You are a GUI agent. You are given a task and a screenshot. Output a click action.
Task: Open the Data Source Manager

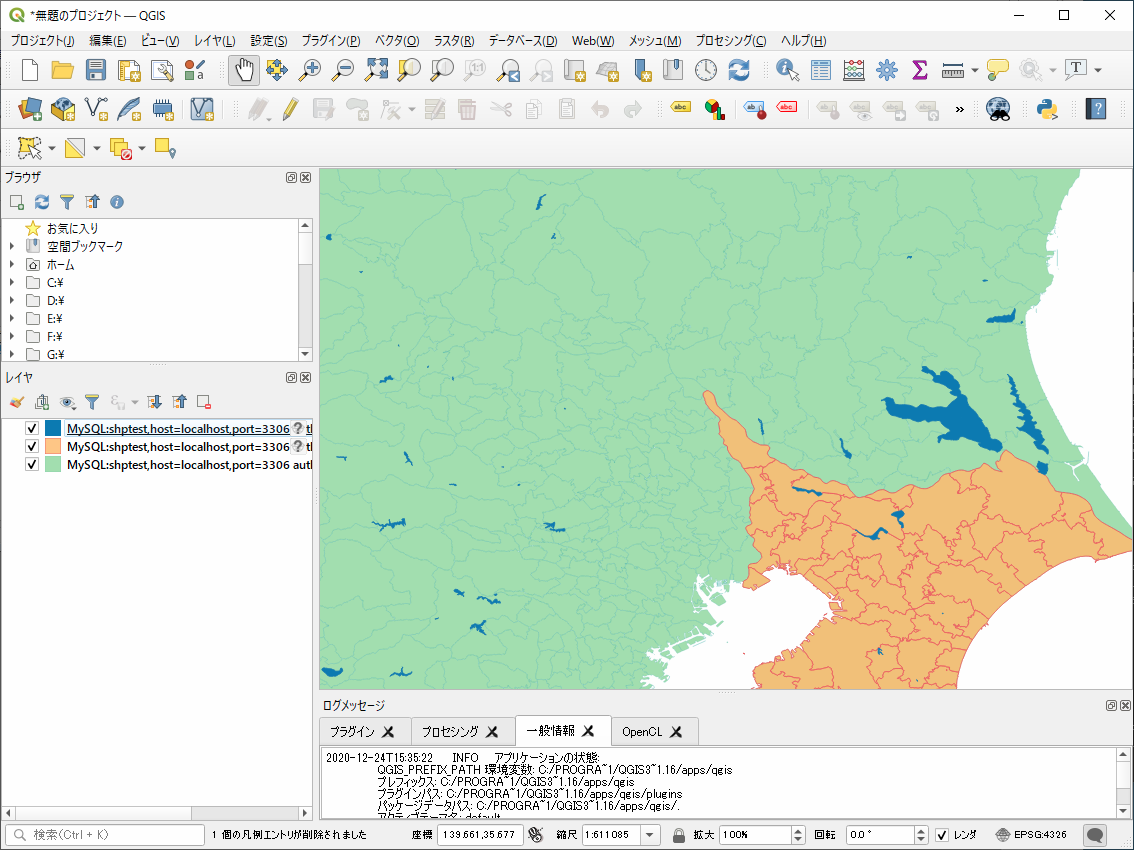[30, 109]
